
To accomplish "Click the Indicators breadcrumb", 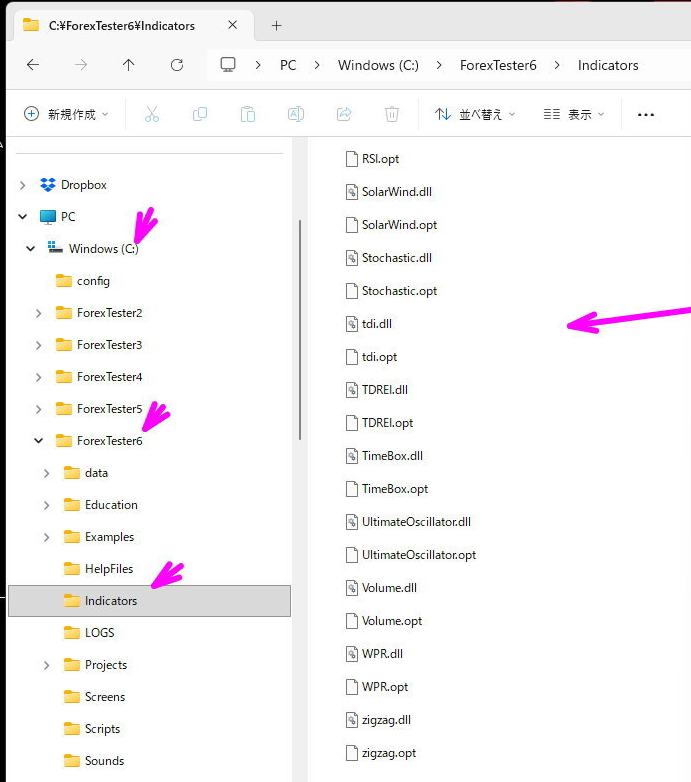I will pos(608,65).
